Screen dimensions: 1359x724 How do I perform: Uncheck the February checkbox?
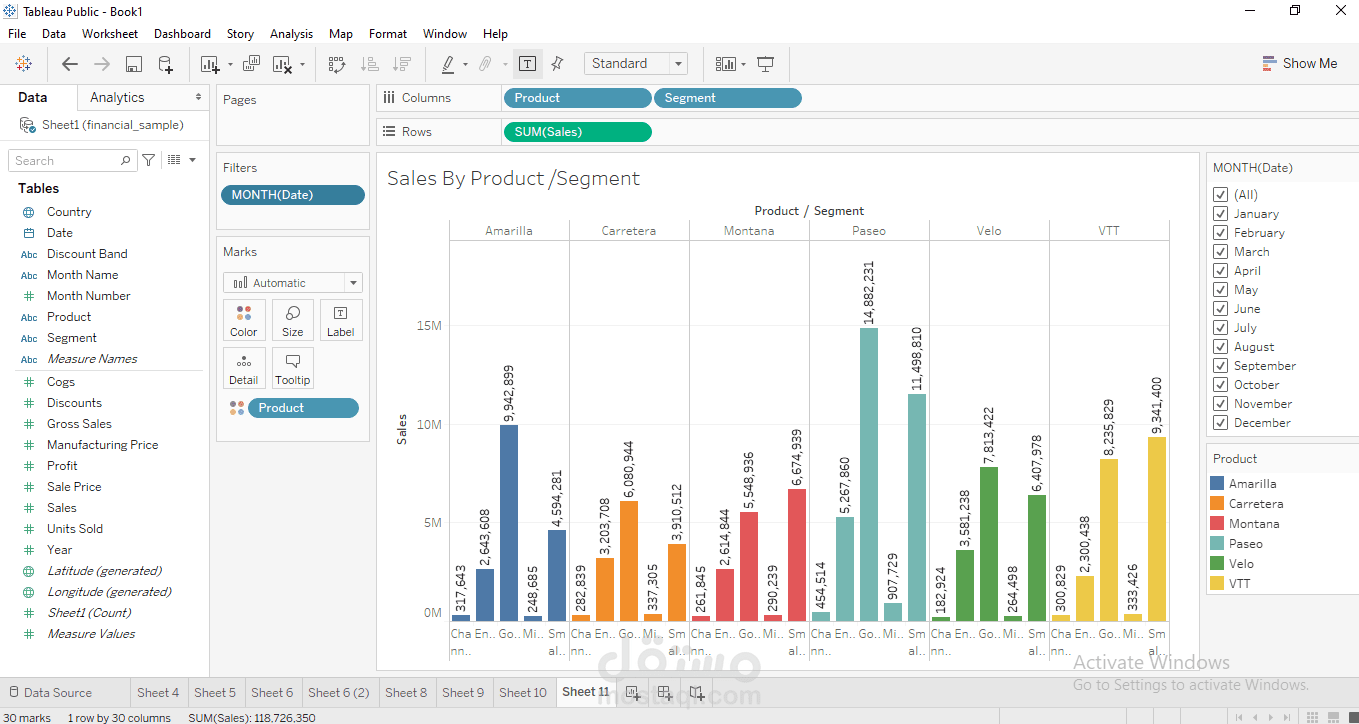[x=1220, y=233]
